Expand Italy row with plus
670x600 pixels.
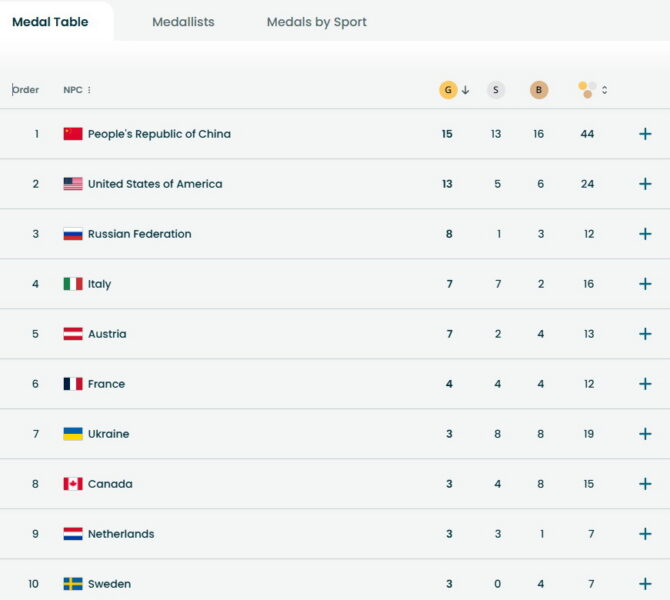(645, 284)
